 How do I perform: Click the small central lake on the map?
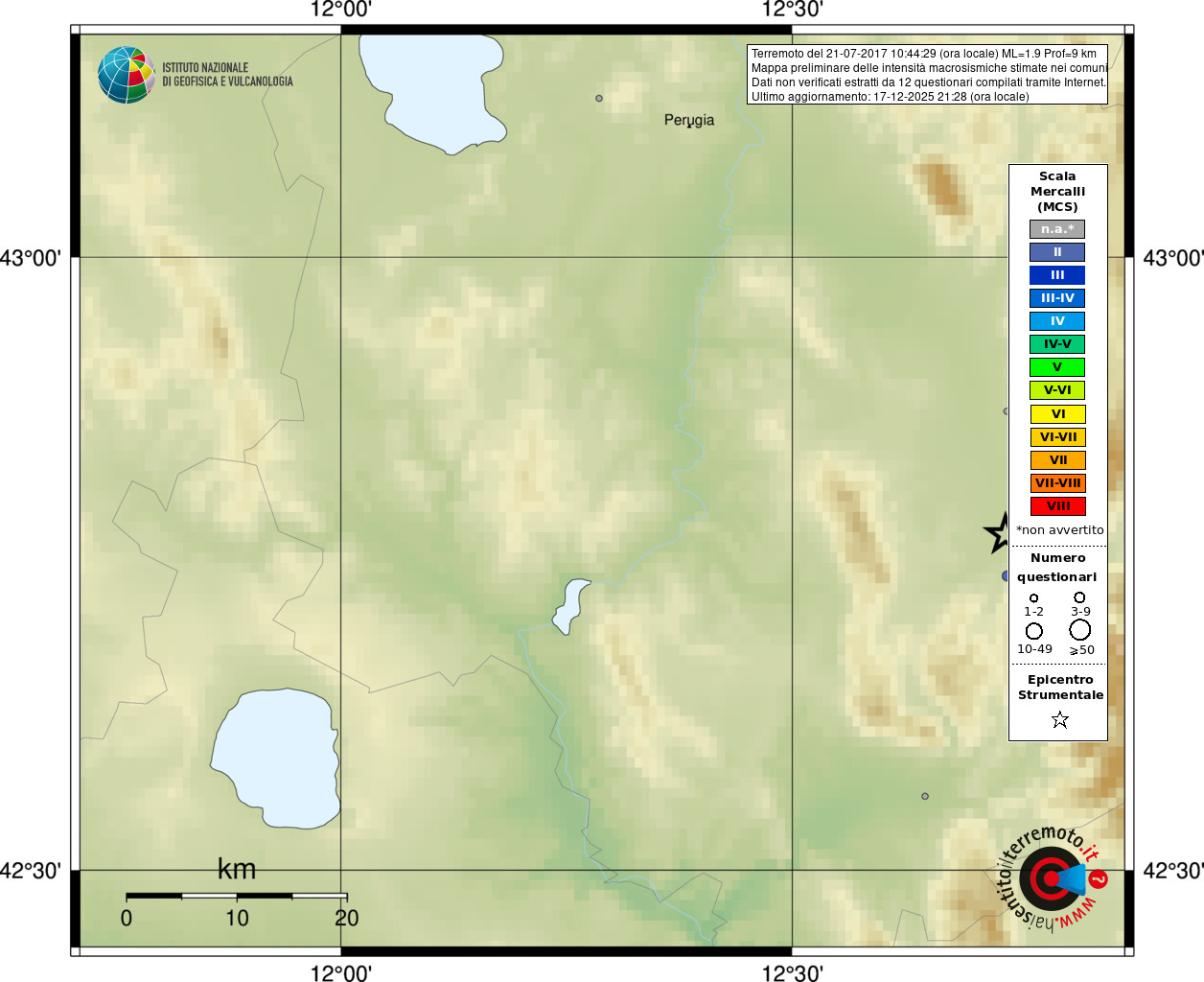click(x=571, y=606)
